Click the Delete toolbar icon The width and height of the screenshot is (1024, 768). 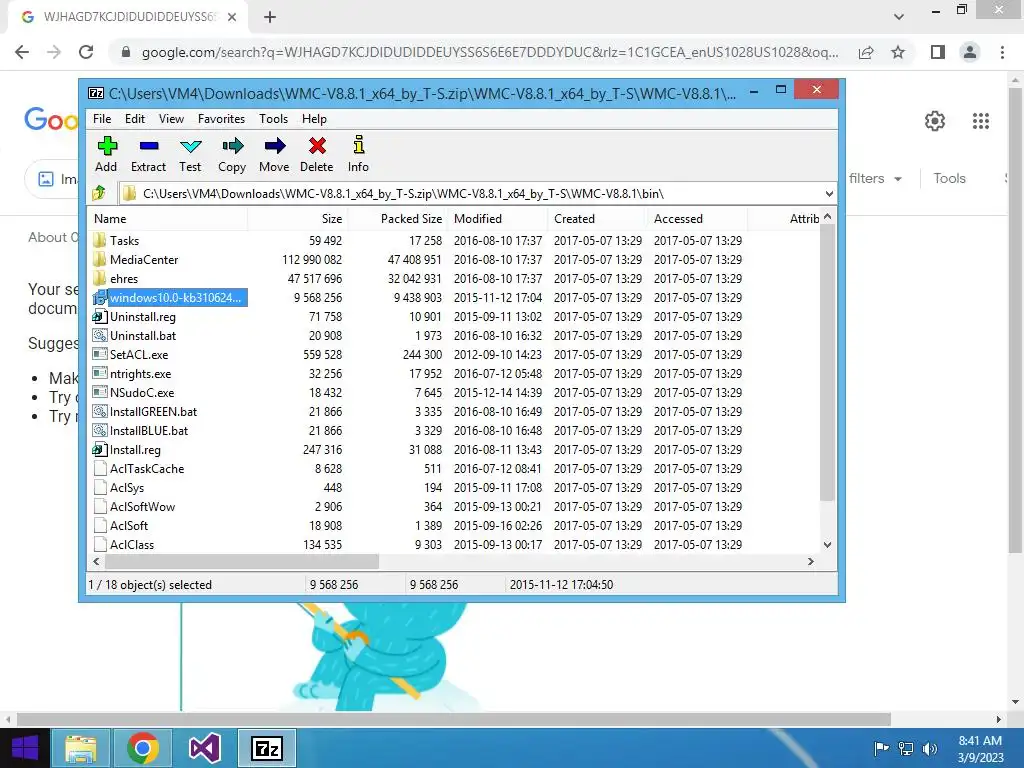pyautogui.click(x=317, y=146)
